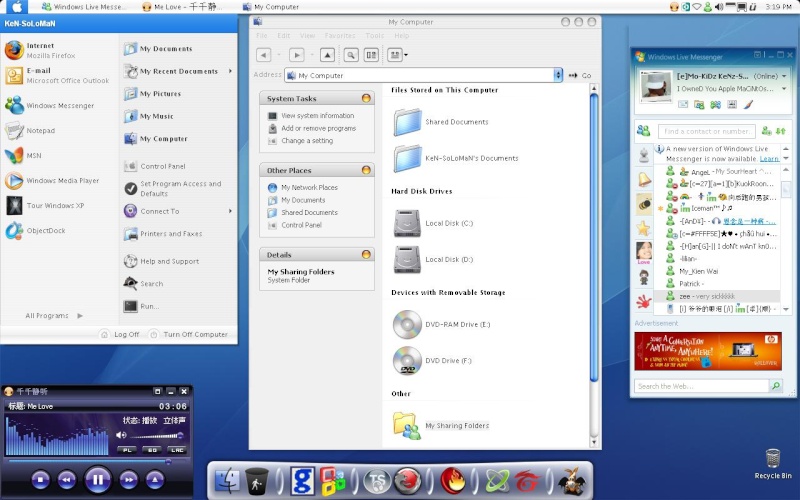
Task: Go to the previous track in the music player
Action: (x=67, y=480)
